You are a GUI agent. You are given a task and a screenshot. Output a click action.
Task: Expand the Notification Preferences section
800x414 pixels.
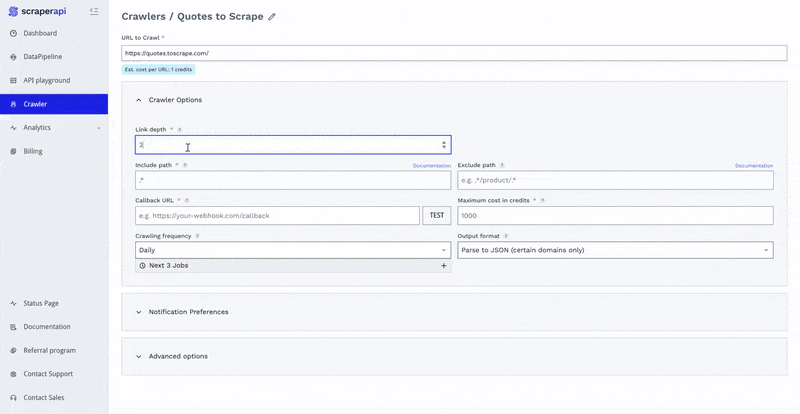tap(139, 312)
